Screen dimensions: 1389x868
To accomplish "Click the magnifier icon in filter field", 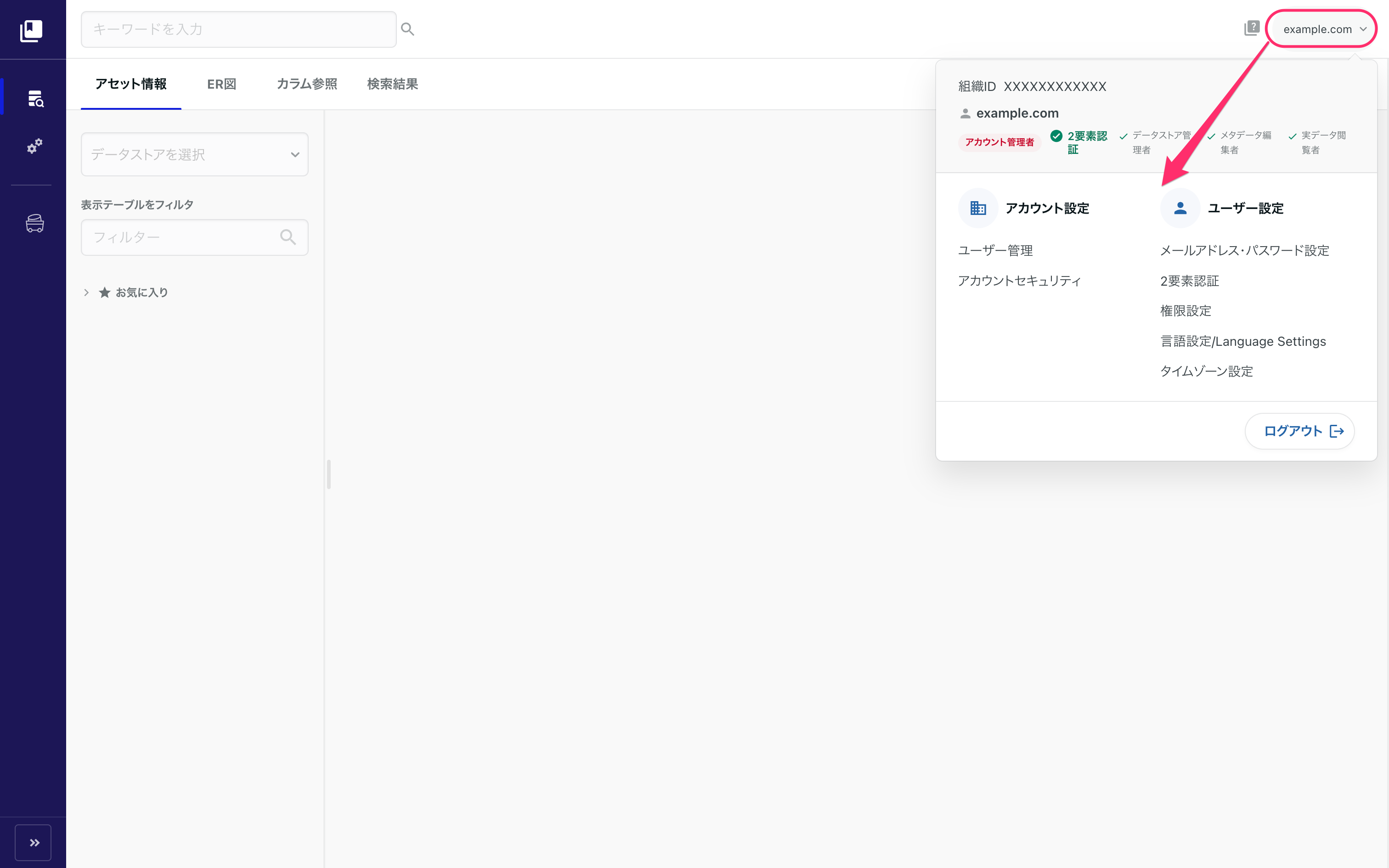I will (288, 237).
